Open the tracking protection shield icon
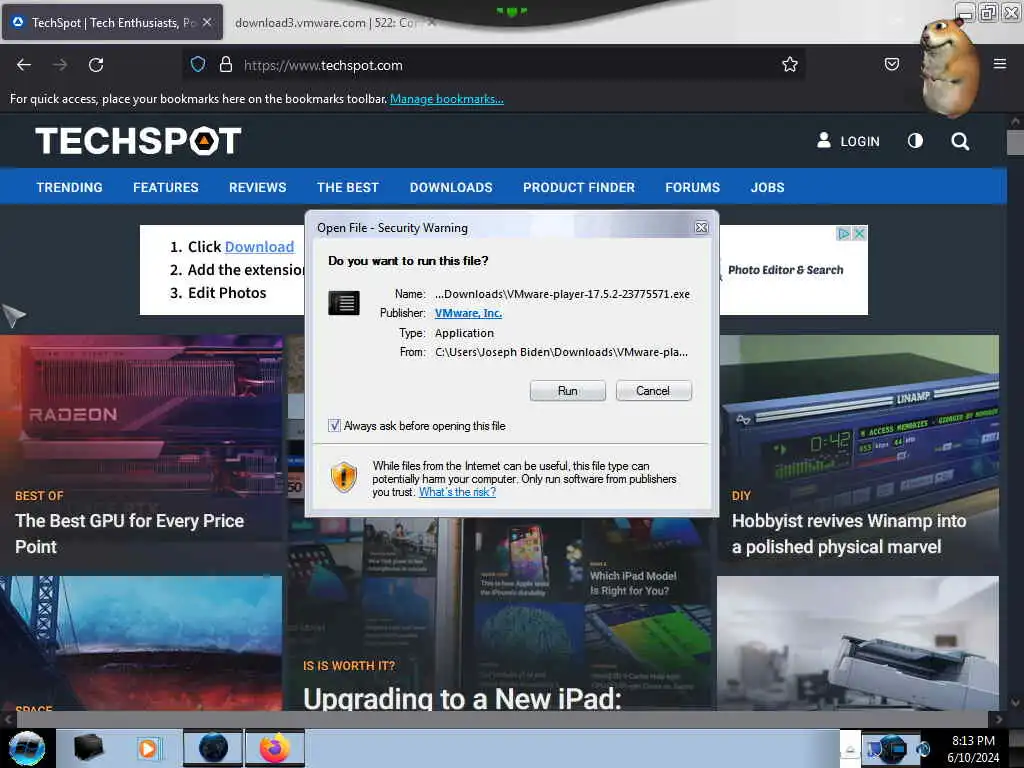Image resolution: width=1024 pixels, height=768 pixels. [198, 64]
